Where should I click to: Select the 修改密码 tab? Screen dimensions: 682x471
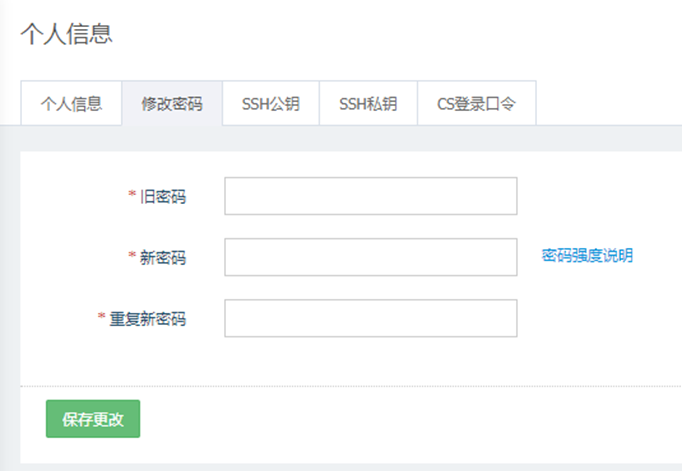(x=172, y=104)
